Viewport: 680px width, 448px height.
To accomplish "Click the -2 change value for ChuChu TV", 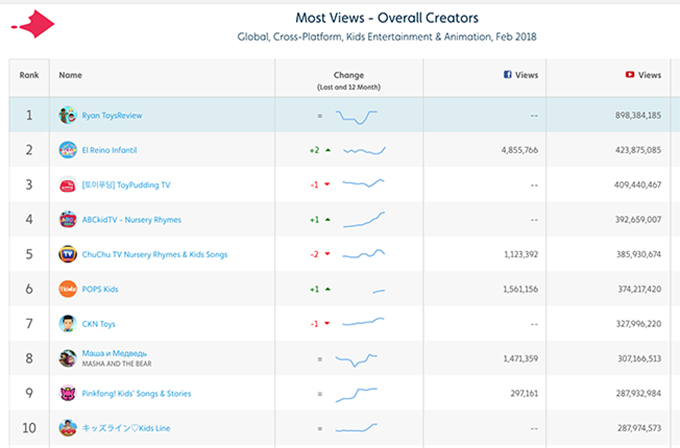I will (314, 254).
